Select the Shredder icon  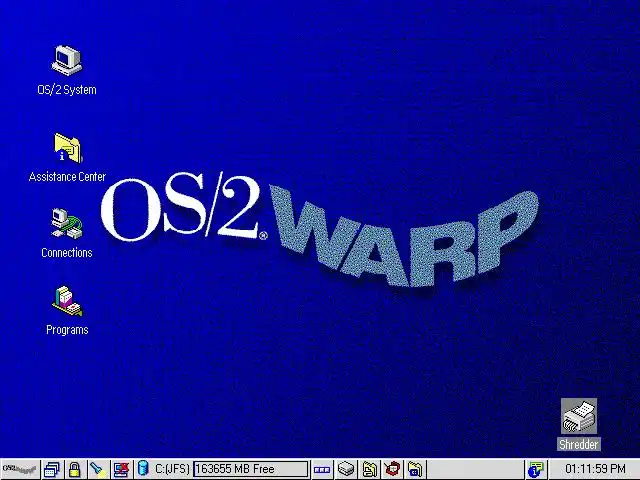(579, 416)
